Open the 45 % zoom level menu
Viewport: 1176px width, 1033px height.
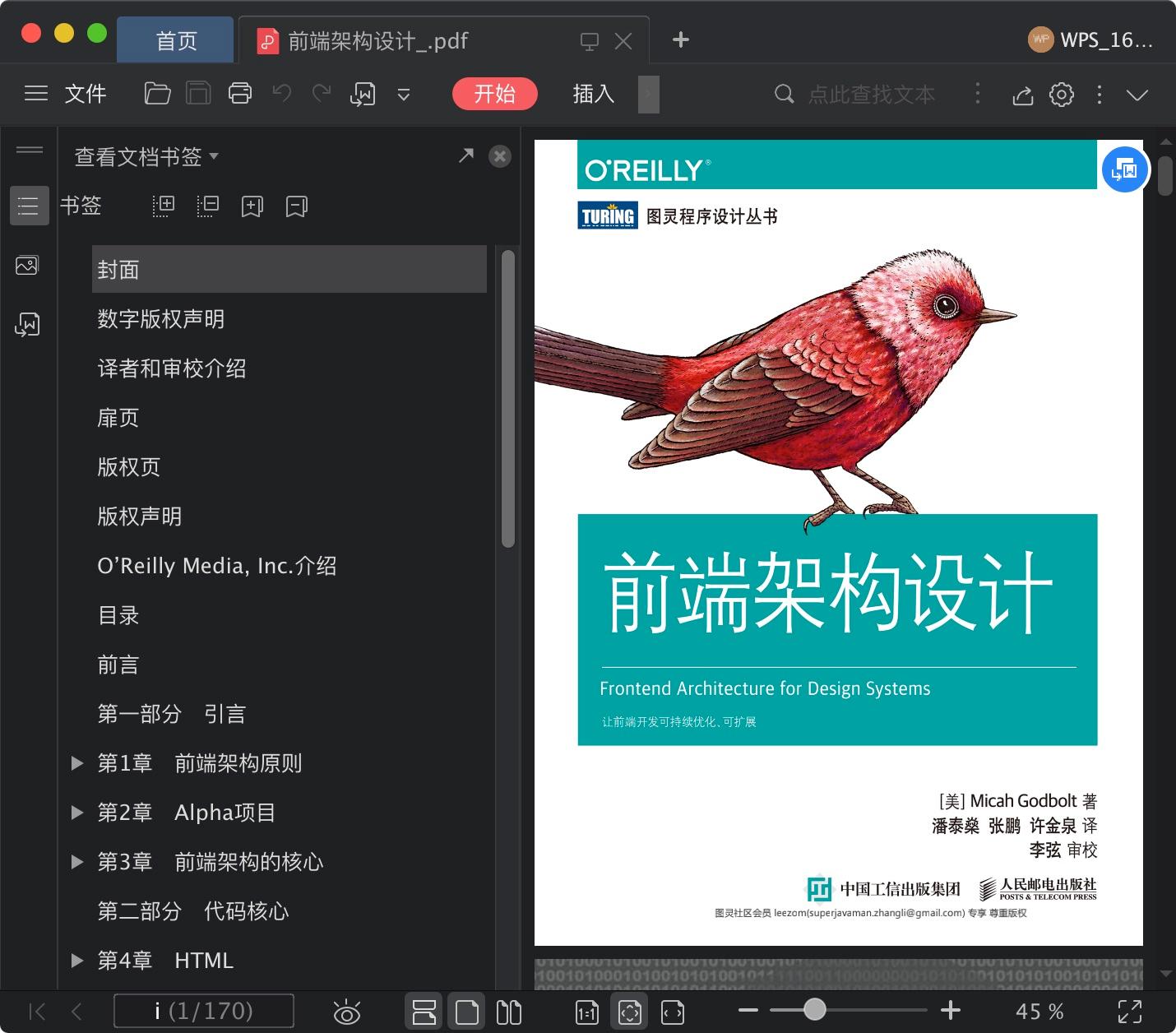pos(1039,1012)
